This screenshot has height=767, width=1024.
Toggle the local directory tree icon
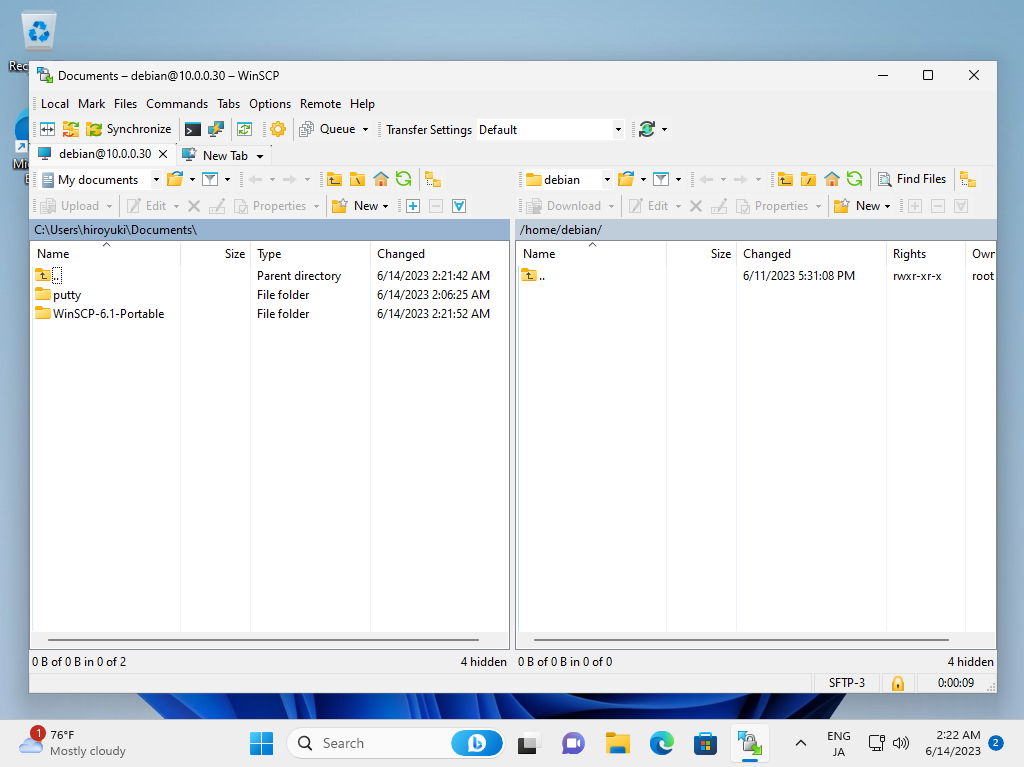(433, 179)
